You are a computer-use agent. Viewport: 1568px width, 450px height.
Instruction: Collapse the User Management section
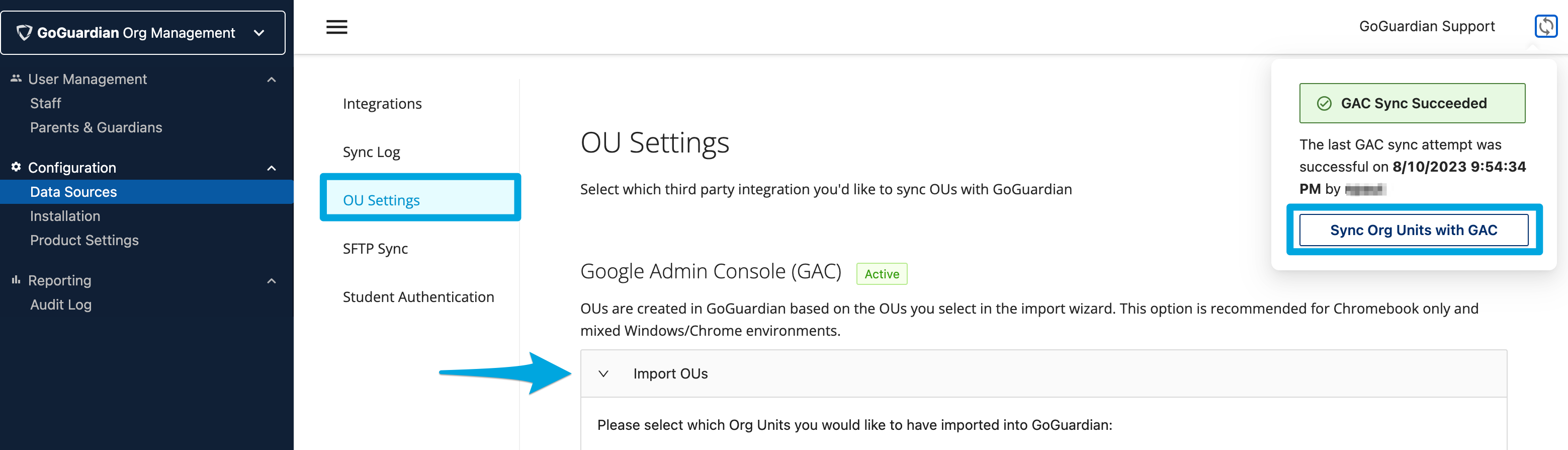272,79
